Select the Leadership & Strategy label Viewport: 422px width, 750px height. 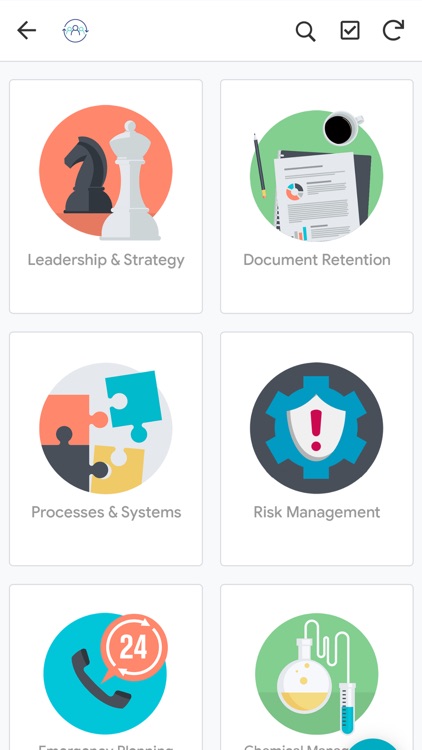106,260
